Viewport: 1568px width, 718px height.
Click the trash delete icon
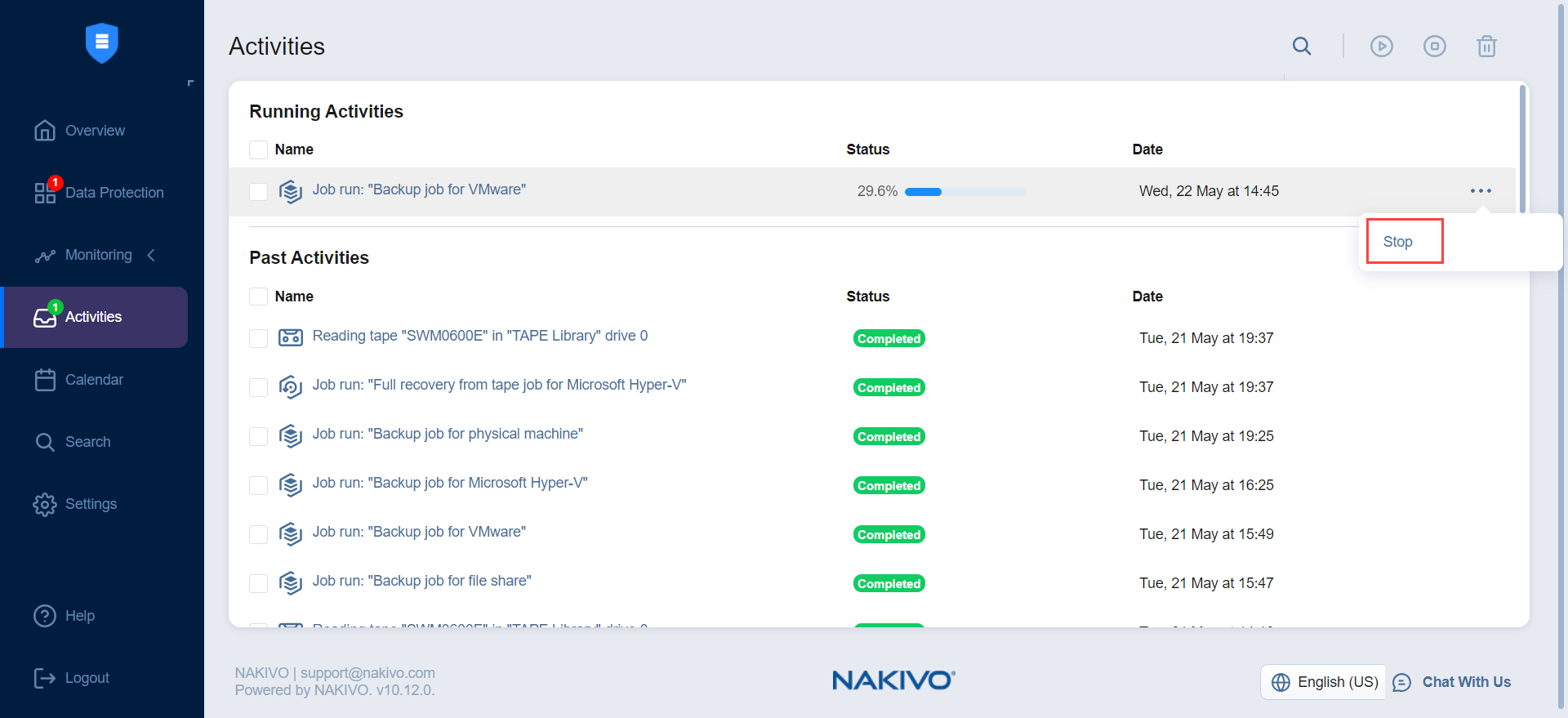click(x=1486, y=47)
